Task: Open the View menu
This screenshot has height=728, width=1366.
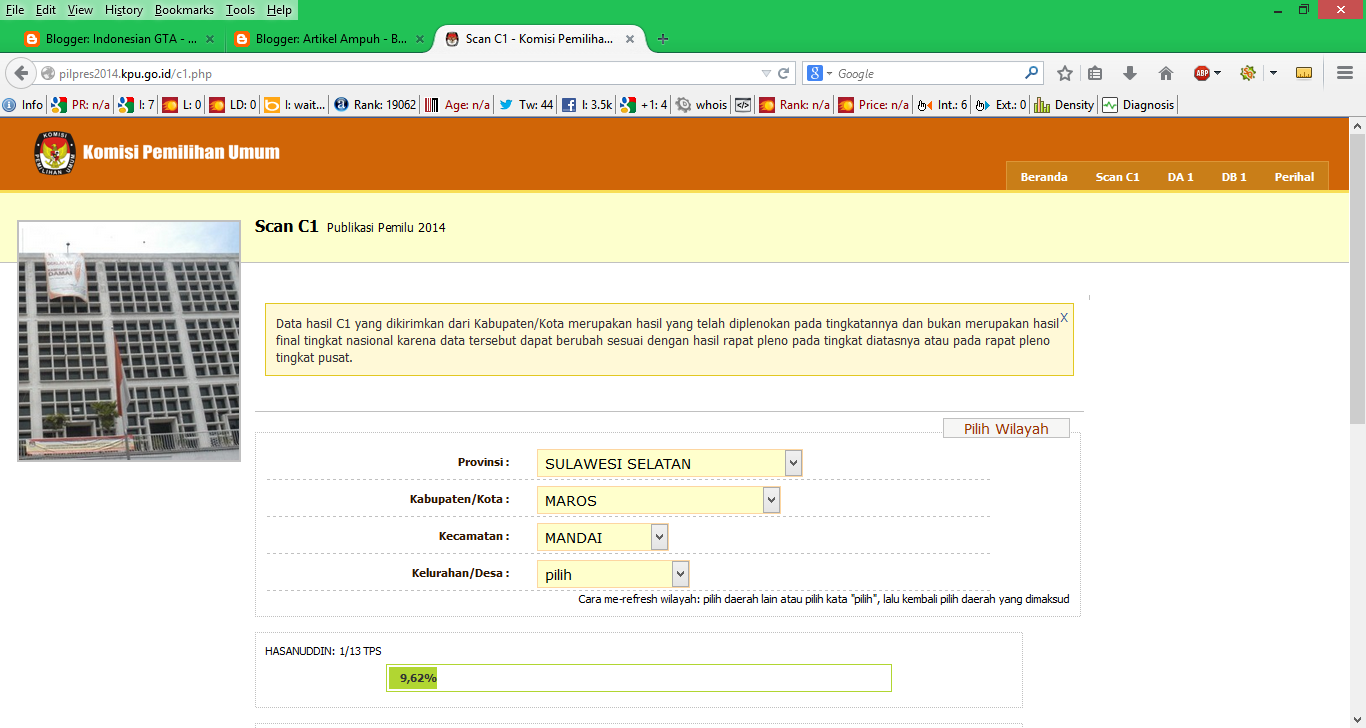Action: coord(81,10)
